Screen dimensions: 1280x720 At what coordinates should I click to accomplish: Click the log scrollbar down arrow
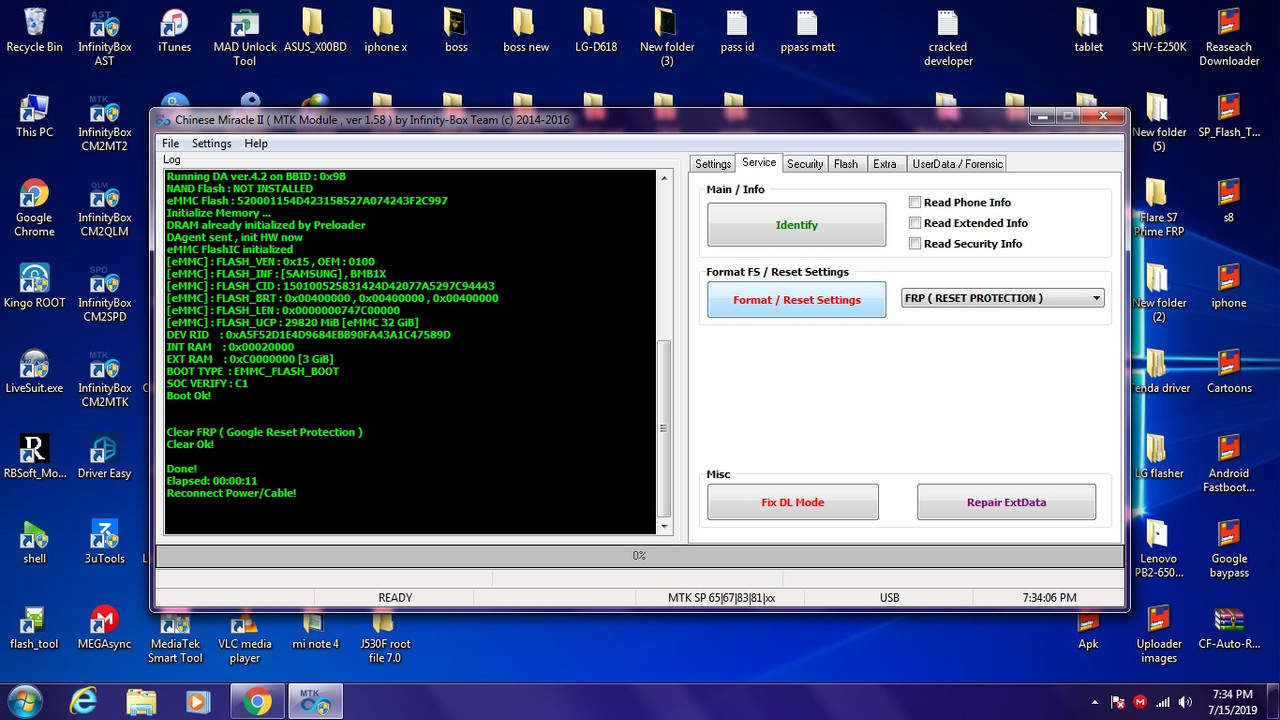664,526
